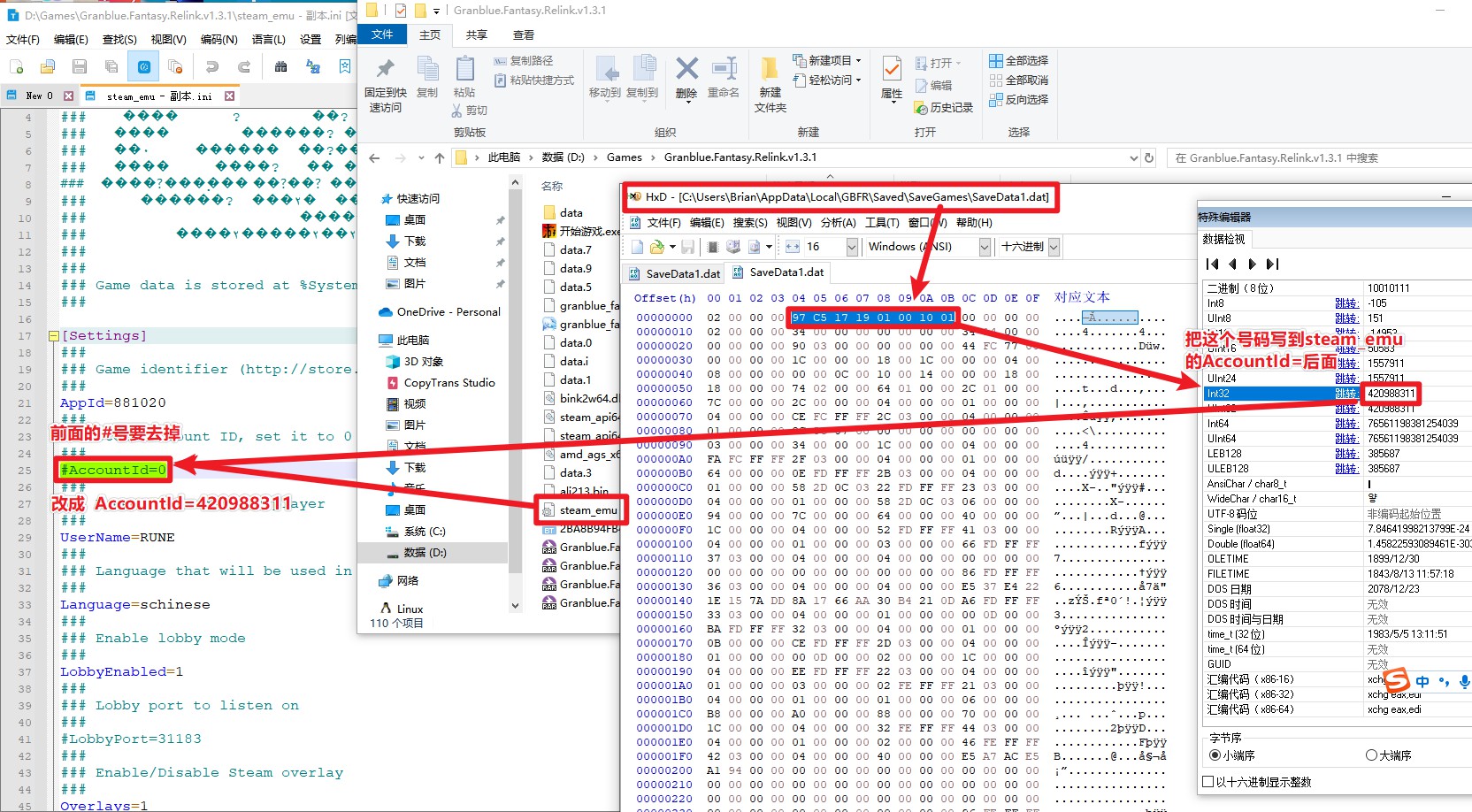Open Windows (ANSI) charset dropdown in HxD
This screenshot has width=1472, height=812.
tap(985, 247)
